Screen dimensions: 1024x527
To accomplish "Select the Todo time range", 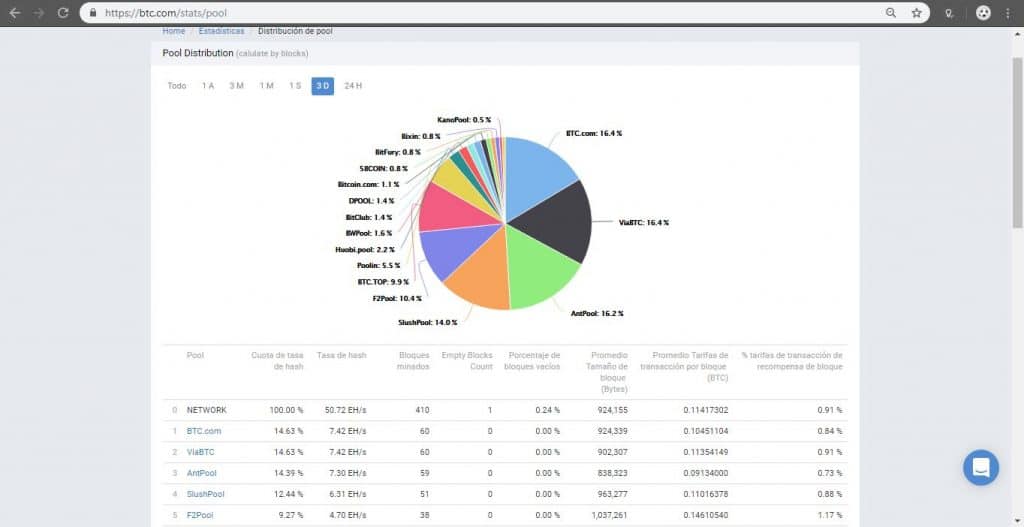I will (177, 86).
